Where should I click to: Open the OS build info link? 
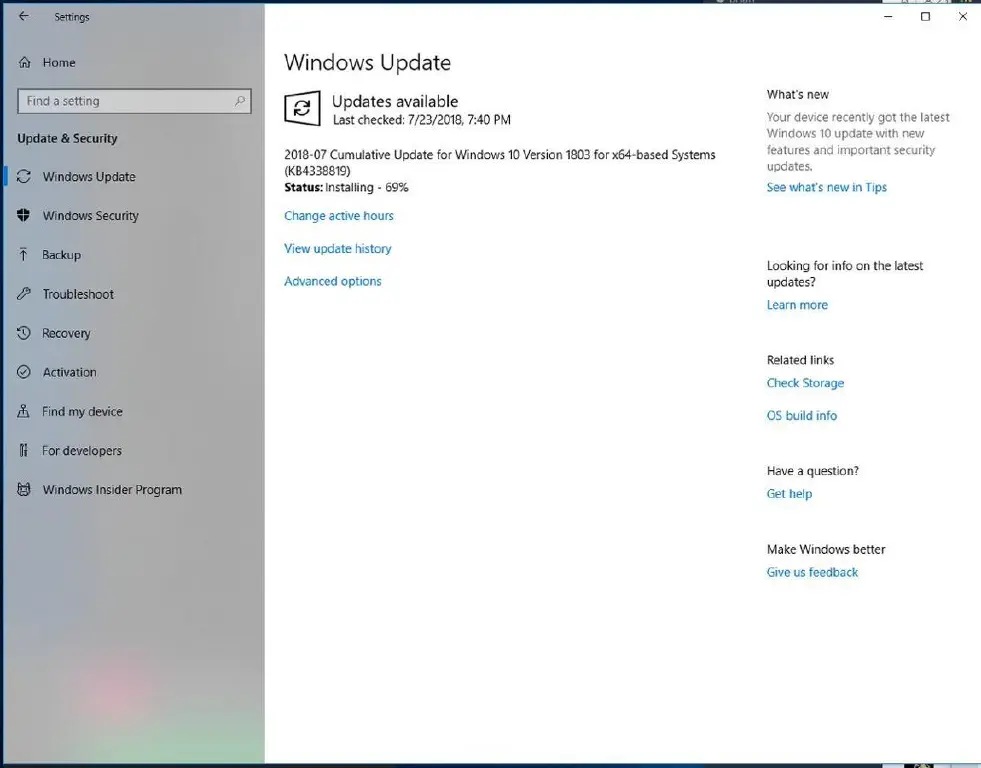click(801, 415)
